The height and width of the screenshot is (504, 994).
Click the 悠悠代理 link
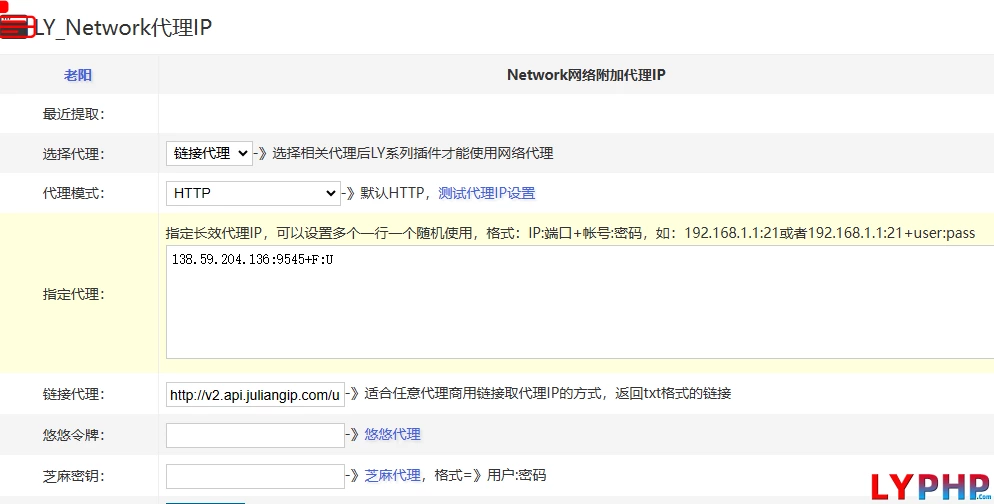coord(392,435)
